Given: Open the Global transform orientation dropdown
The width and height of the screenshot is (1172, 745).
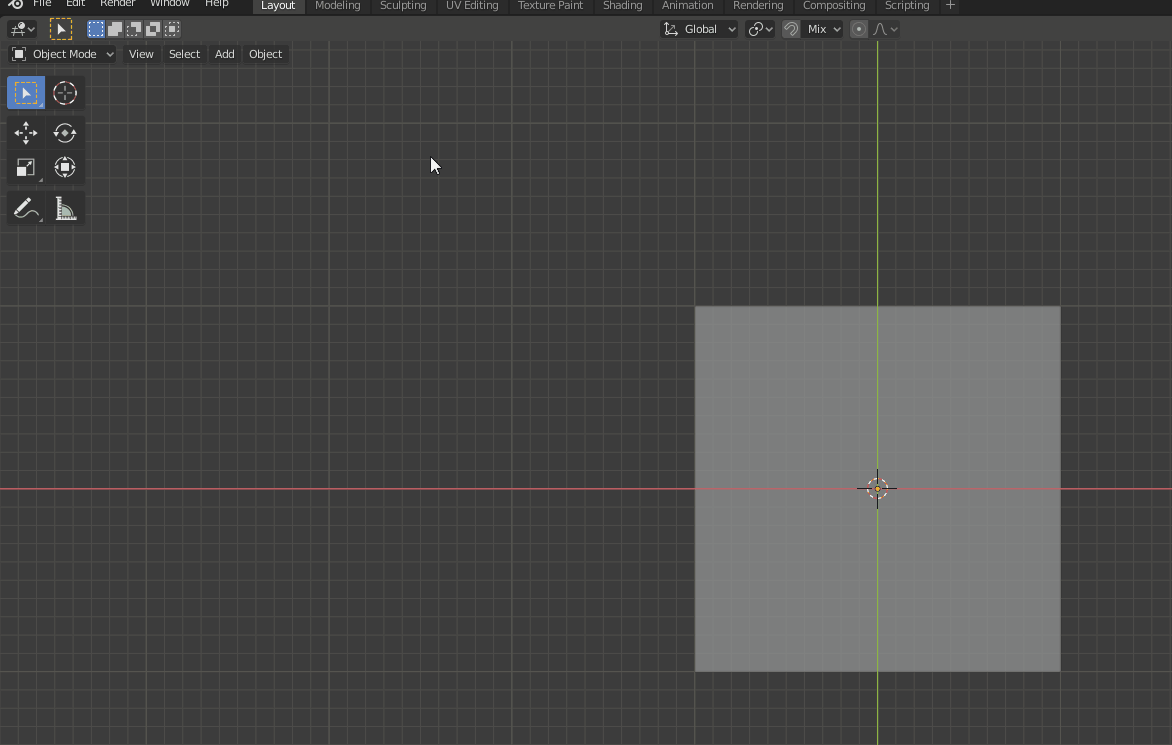Looking at the screenshot, I should point(699,28).
